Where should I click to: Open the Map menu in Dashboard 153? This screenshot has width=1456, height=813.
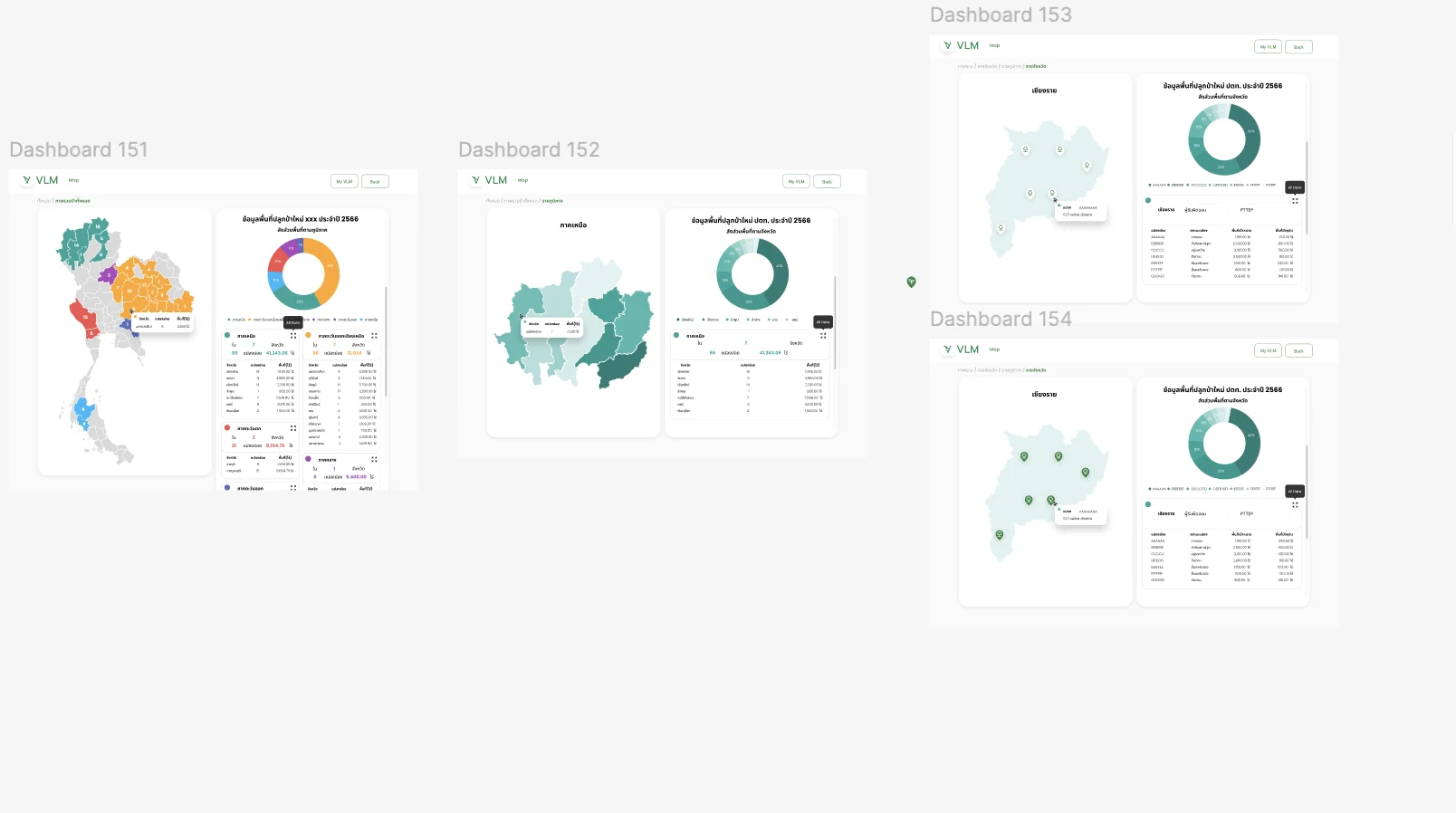(994, 45)
